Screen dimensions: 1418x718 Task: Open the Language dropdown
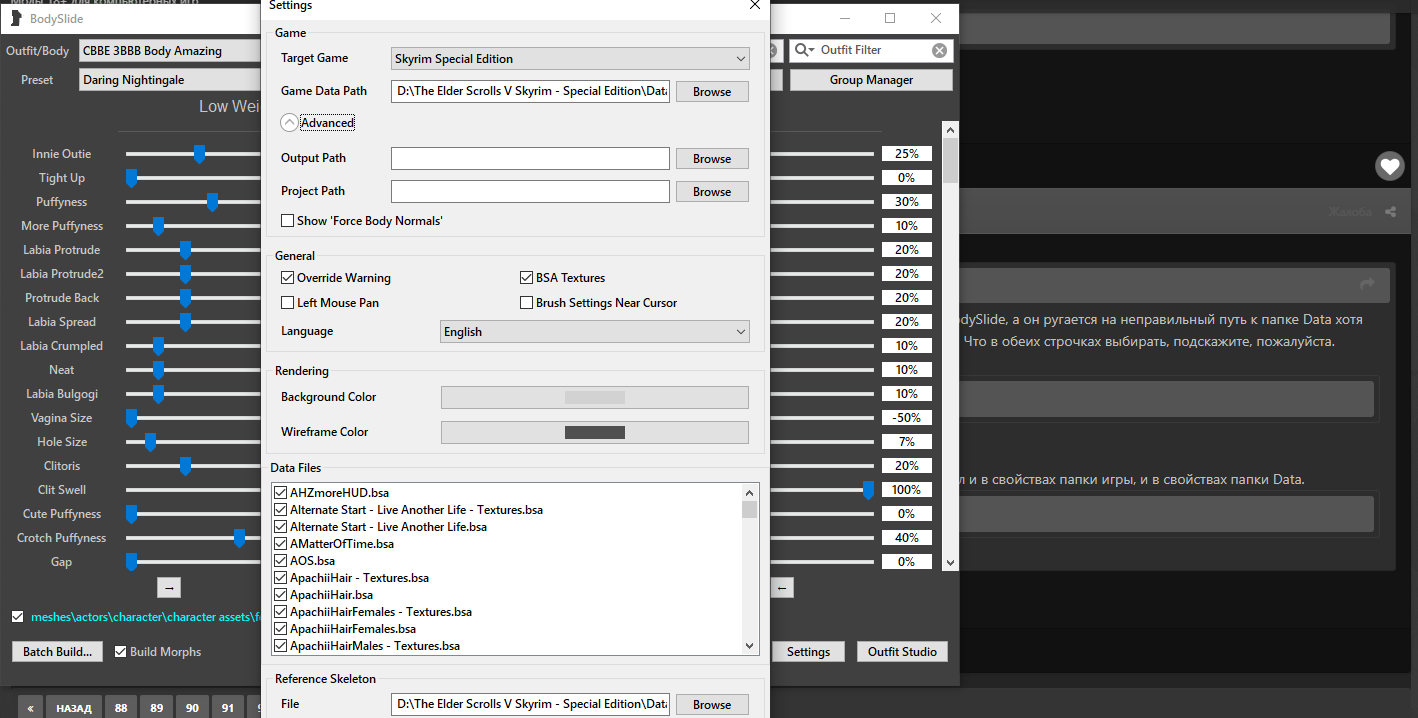(594, 332)
